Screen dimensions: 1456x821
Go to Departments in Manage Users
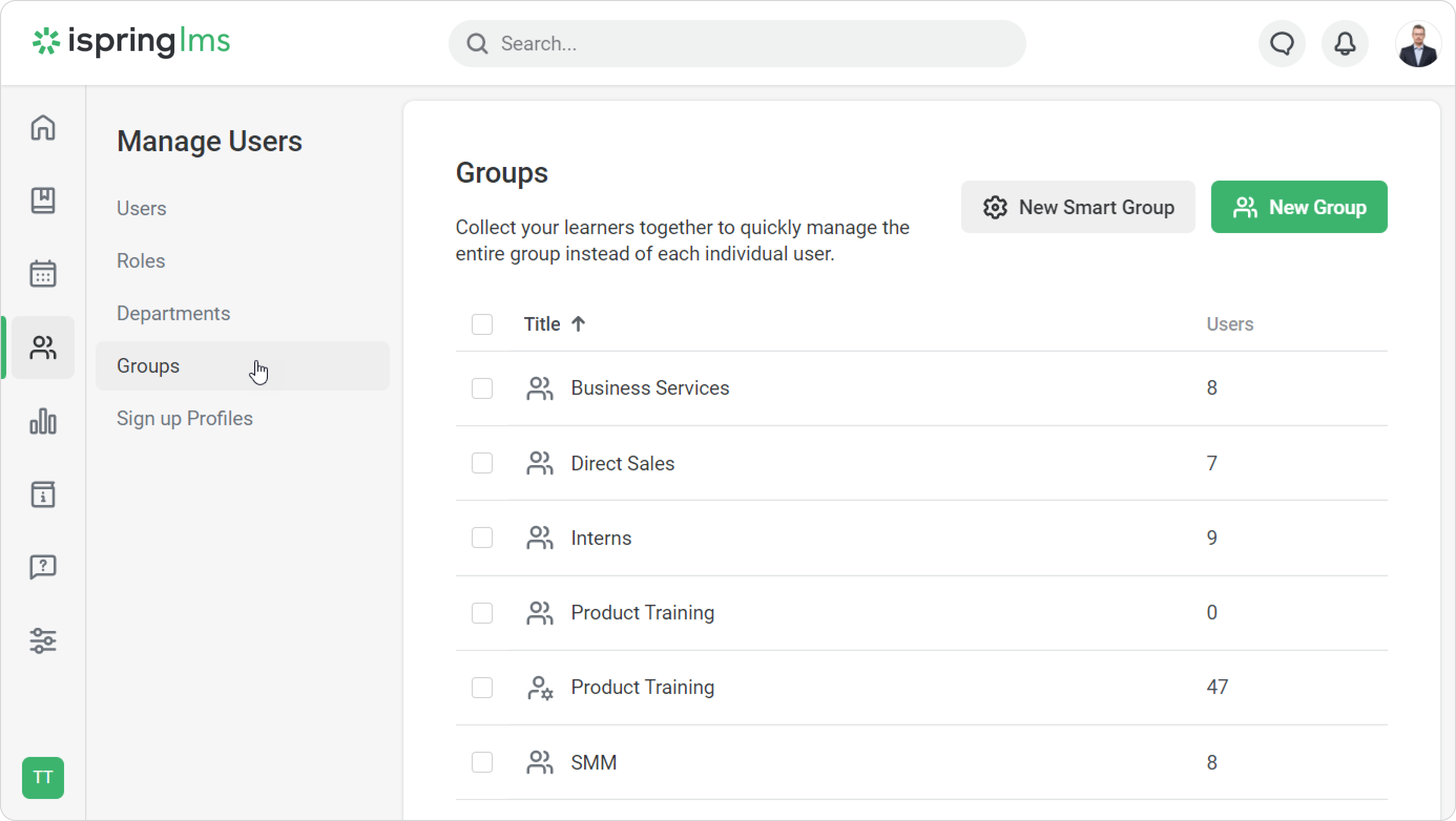coord(173,313)
